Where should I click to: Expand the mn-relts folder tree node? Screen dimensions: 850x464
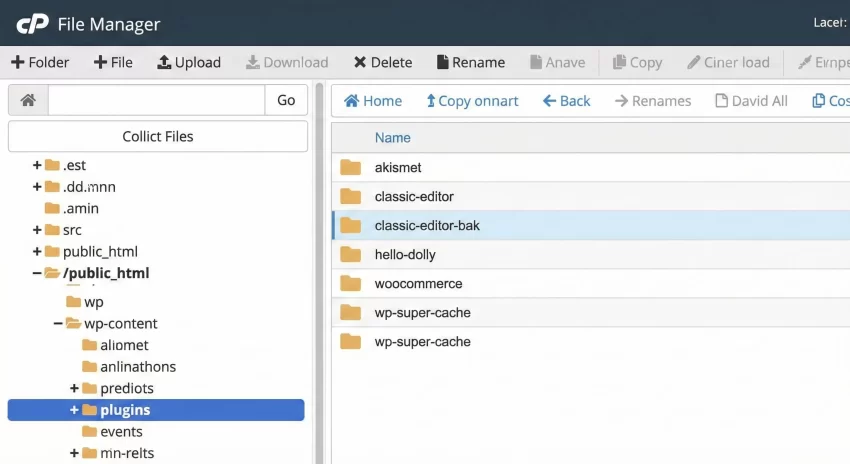[74, 453]
